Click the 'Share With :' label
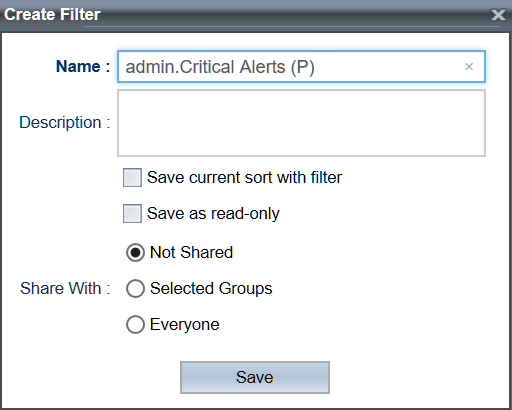 pyautogui.click(x=65, y=288)
